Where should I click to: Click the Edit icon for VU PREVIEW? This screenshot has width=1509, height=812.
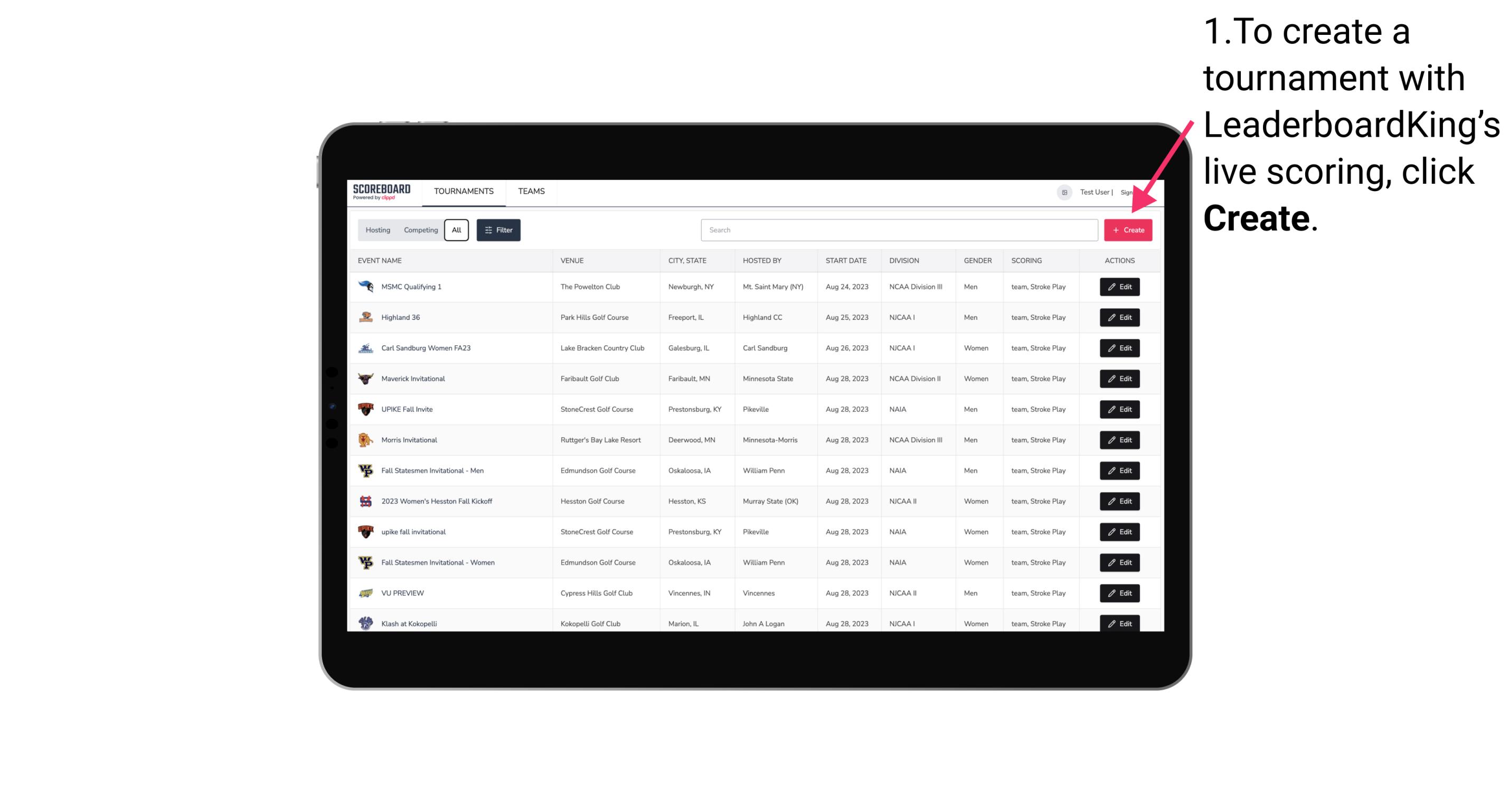1119,593
